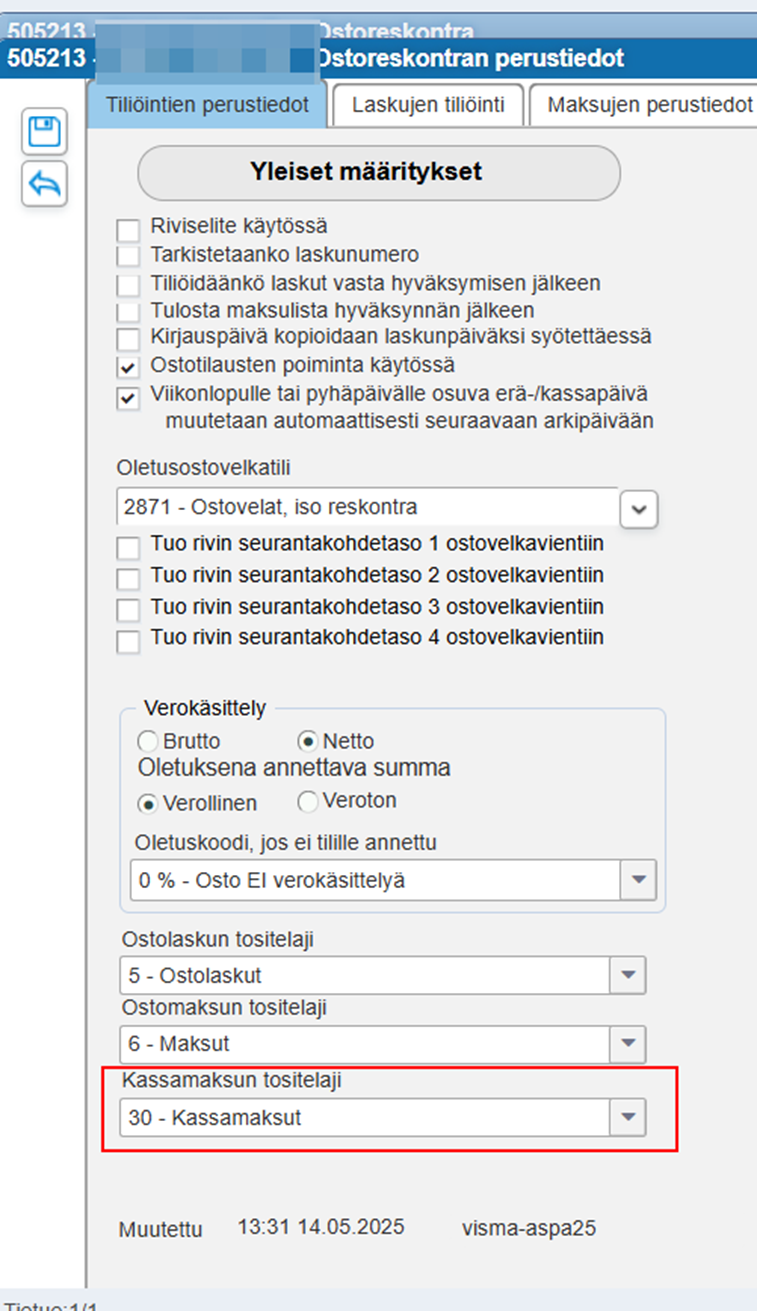This screenshot has height=1311, width=757.
Task: Choose the Netto tax handling option
Action: [308, 742]
